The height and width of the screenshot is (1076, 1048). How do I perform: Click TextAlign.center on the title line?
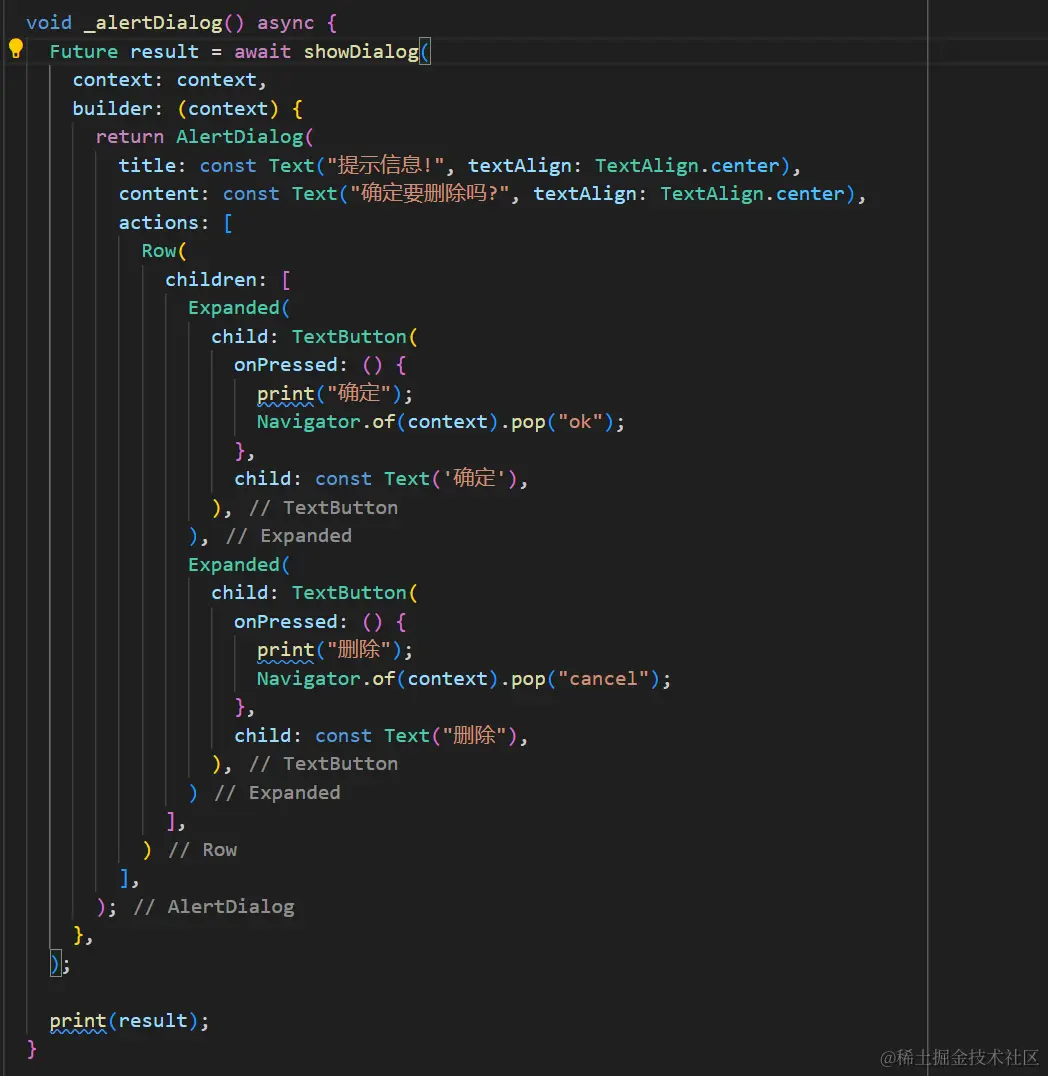pos(687,165)
